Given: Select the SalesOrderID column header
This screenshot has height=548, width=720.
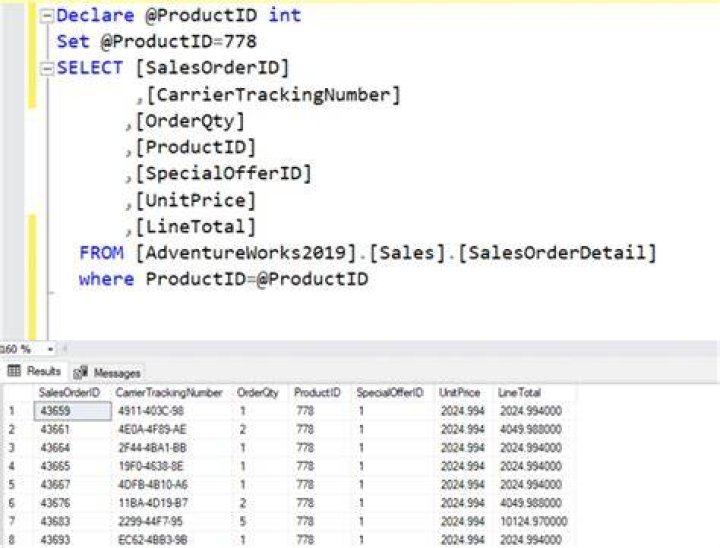Looking at the screenshot, I should coord(69,393).
